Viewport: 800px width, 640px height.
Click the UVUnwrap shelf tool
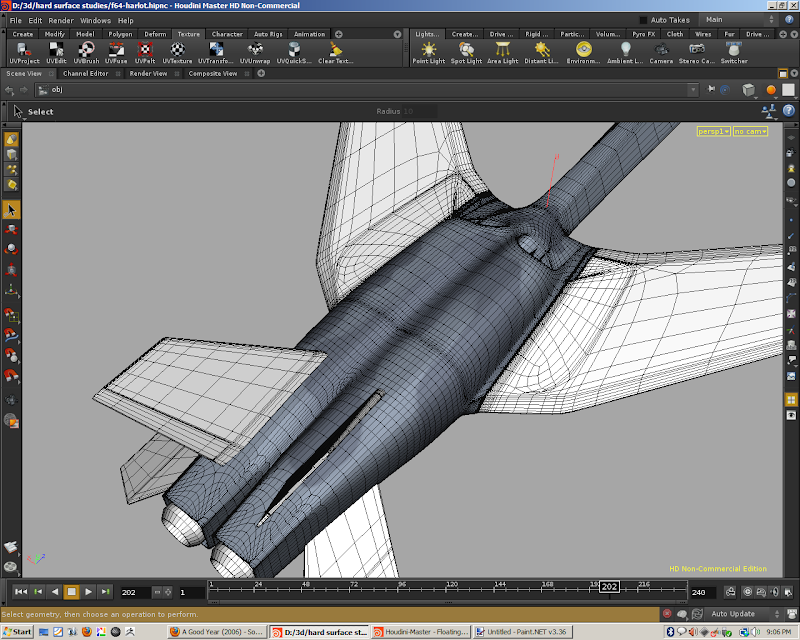tap(253, 52)
